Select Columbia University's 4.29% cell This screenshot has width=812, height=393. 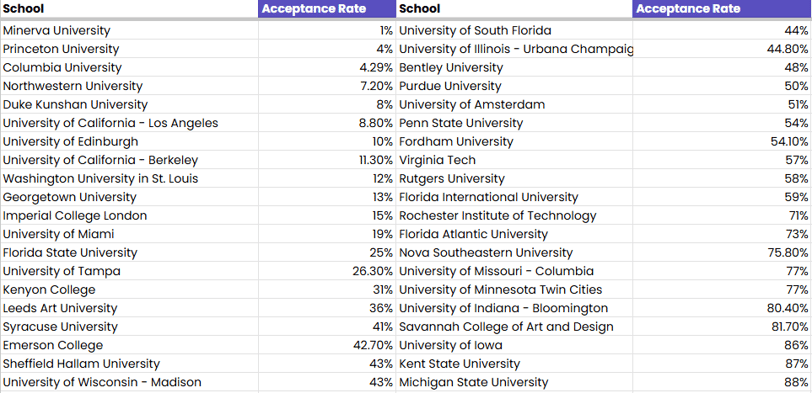(327, 68)
